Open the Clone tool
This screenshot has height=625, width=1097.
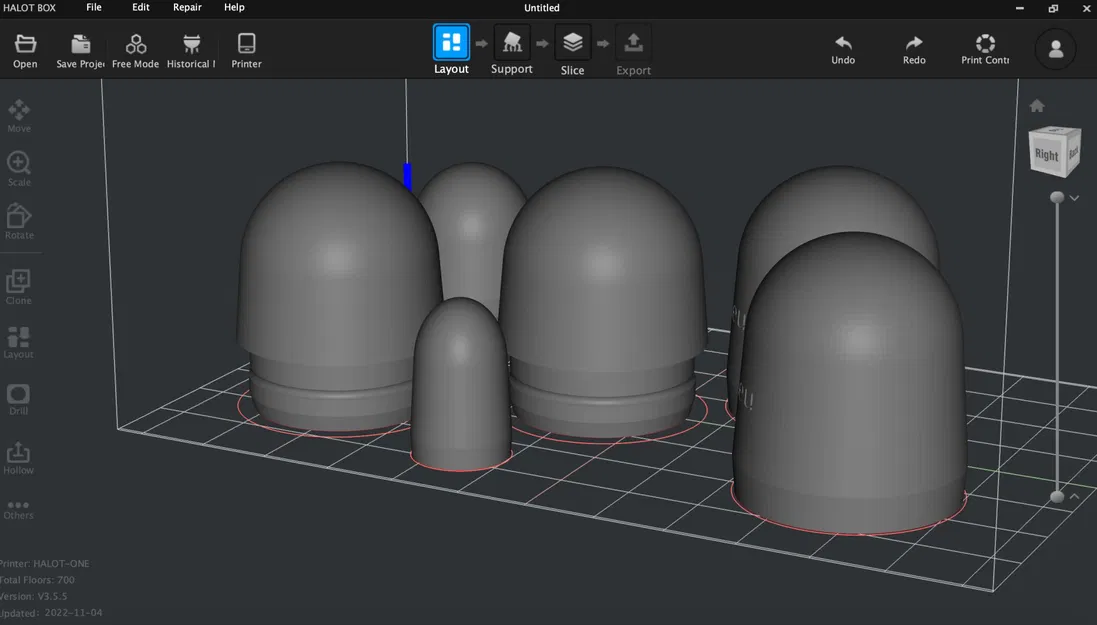point(18,278)
